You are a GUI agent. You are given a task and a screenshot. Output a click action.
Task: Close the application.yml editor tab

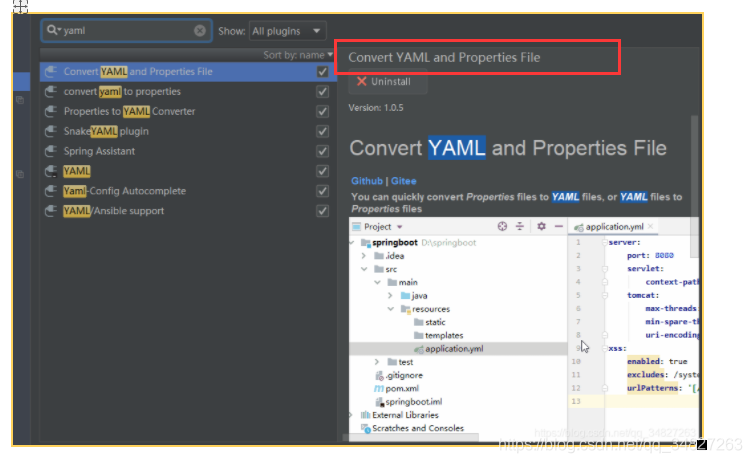651,226
